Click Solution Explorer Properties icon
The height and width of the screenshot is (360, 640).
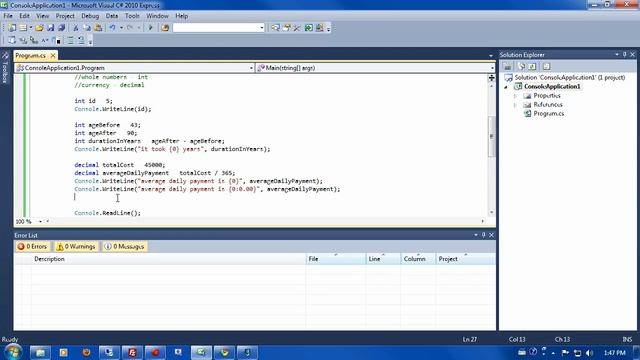[507, 67]
